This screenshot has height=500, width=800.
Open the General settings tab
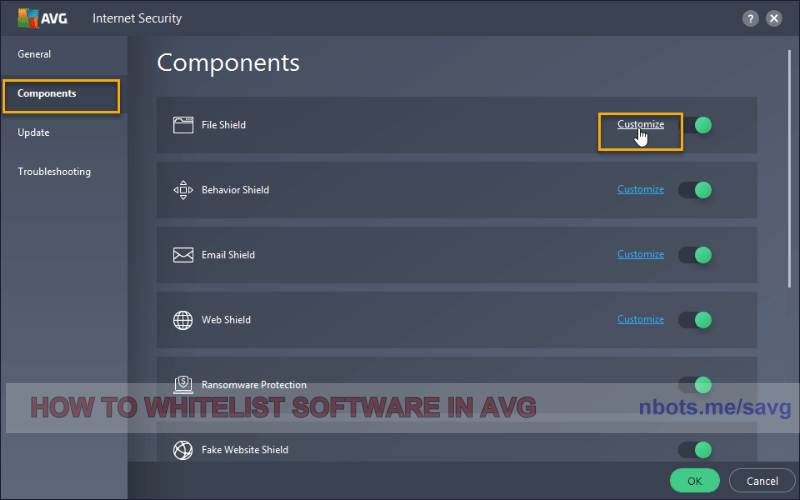click(64, 54)
